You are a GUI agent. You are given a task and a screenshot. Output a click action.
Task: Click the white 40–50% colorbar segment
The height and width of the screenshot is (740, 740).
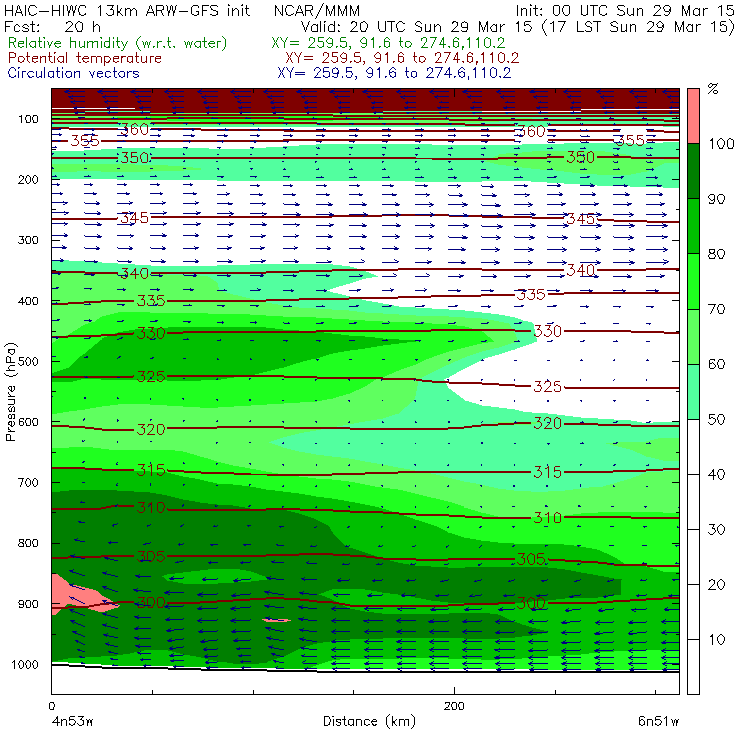point(693,446)
